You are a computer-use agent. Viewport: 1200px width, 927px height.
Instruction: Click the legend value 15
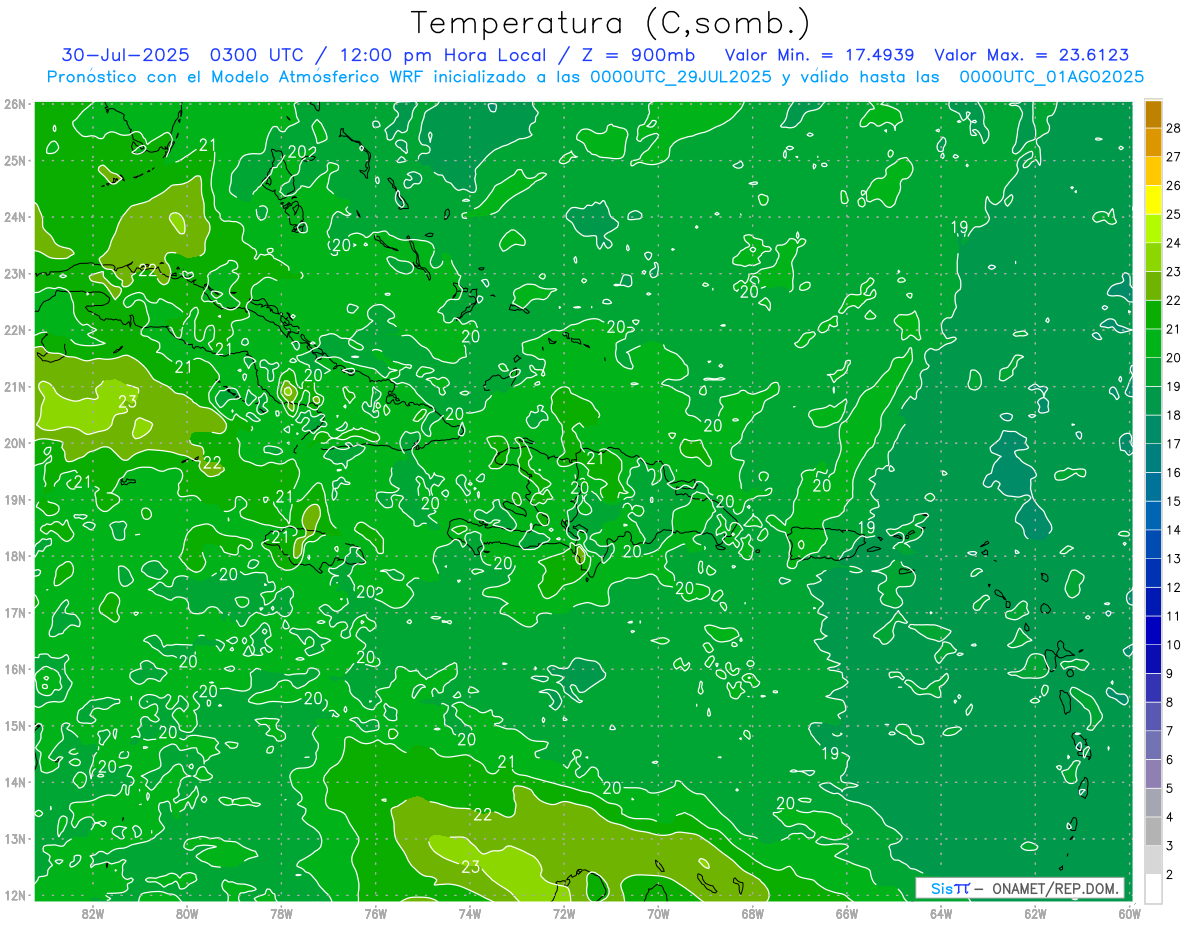1174,501
